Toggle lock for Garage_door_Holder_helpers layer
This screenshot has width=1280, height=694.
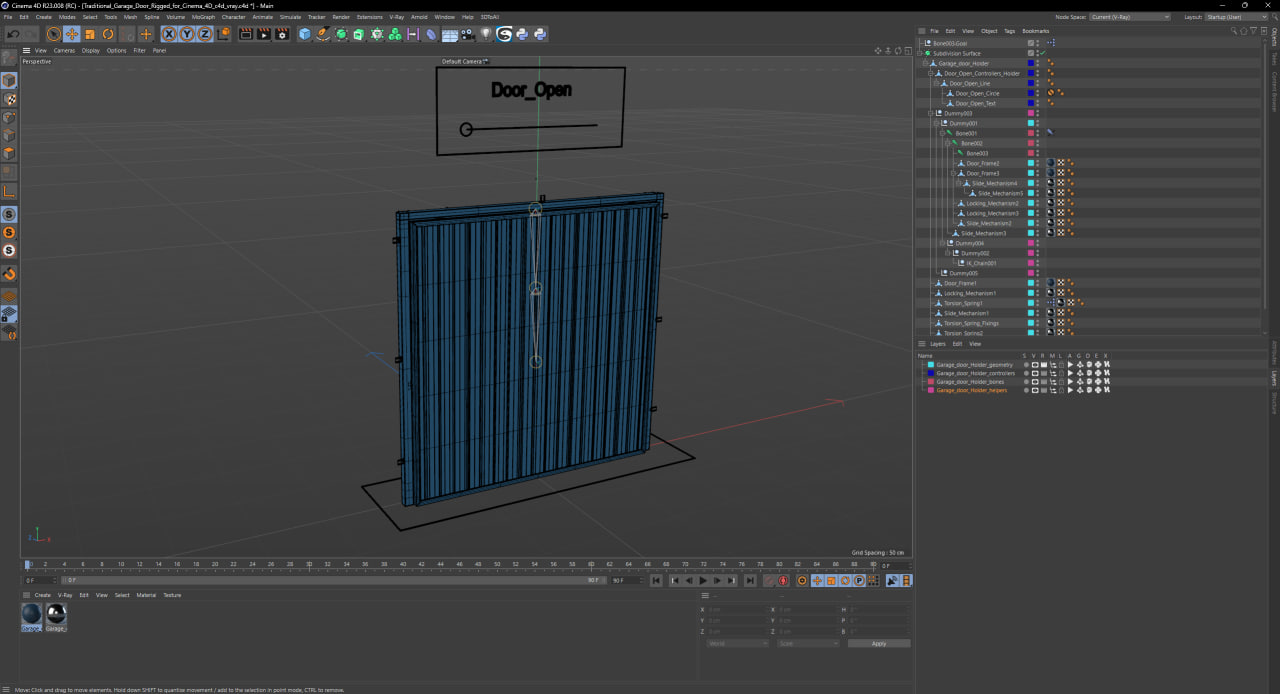coord(1061,390)
